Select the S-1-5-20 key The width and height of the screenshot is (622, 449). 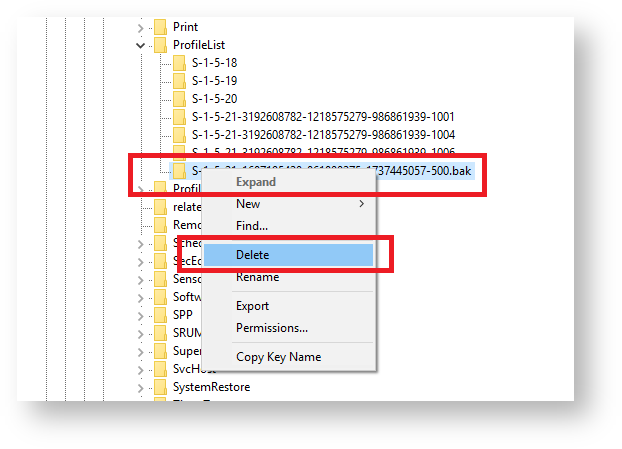[215, 99]
